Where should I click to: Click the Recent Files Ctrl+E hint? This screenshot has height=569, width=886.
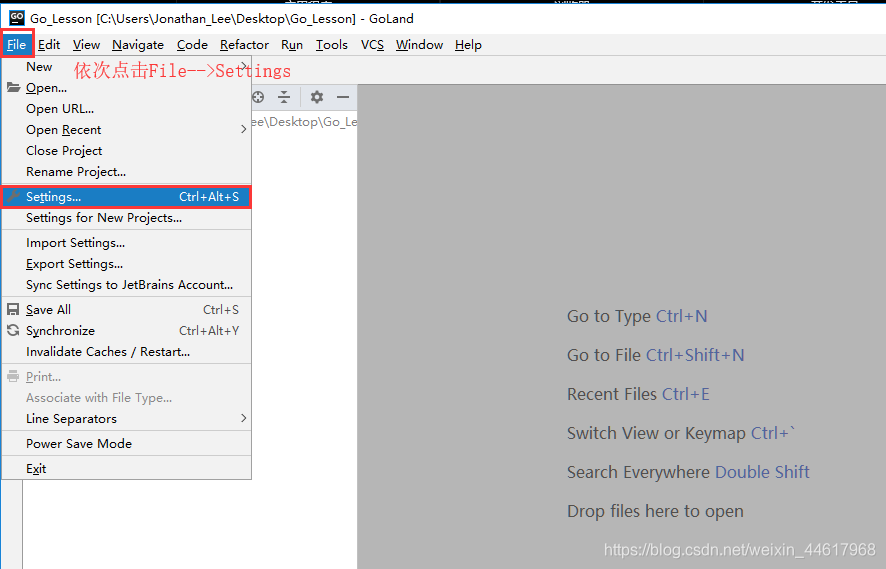click(x=638, y=394)
